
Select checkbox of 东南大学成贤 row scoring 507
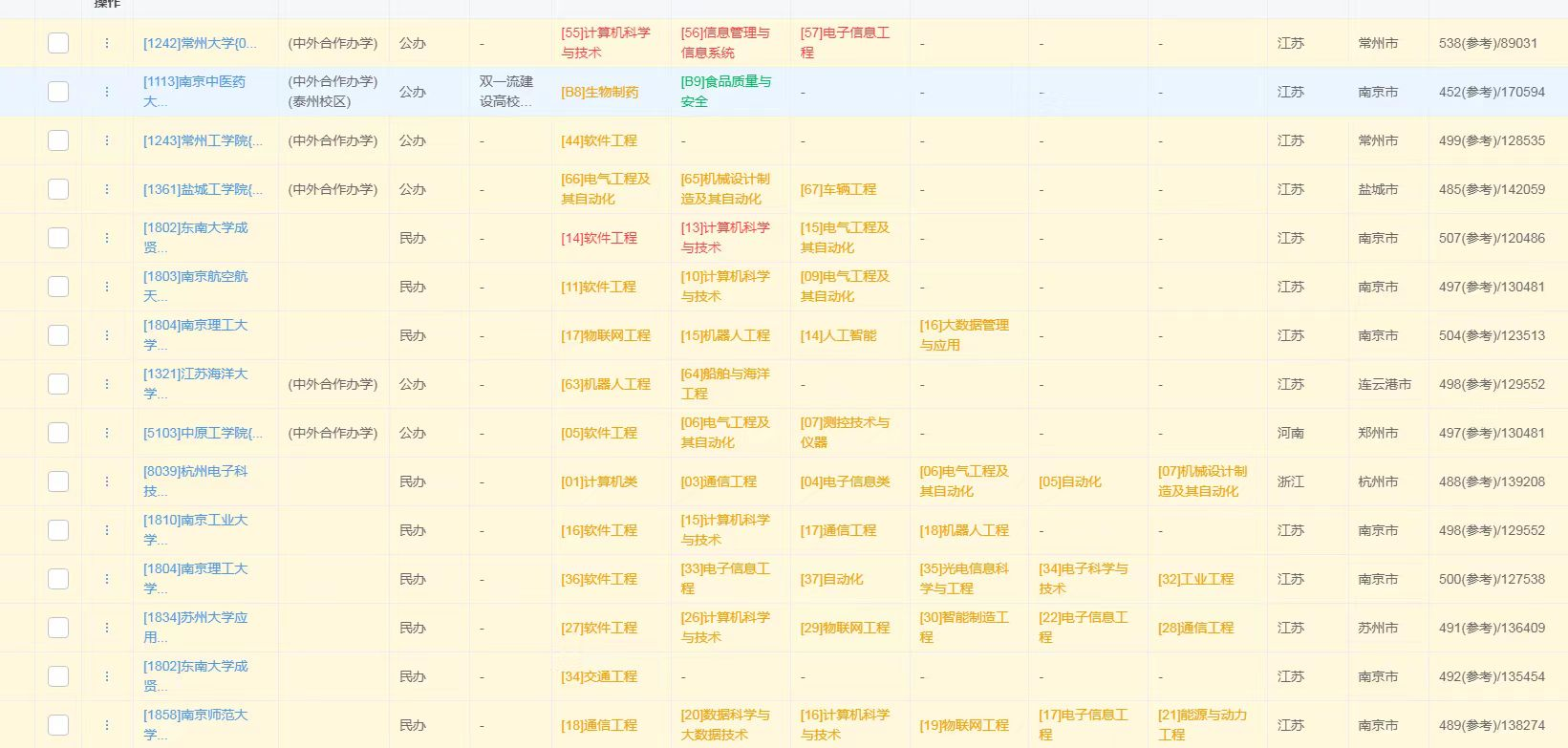pos(58,238)
